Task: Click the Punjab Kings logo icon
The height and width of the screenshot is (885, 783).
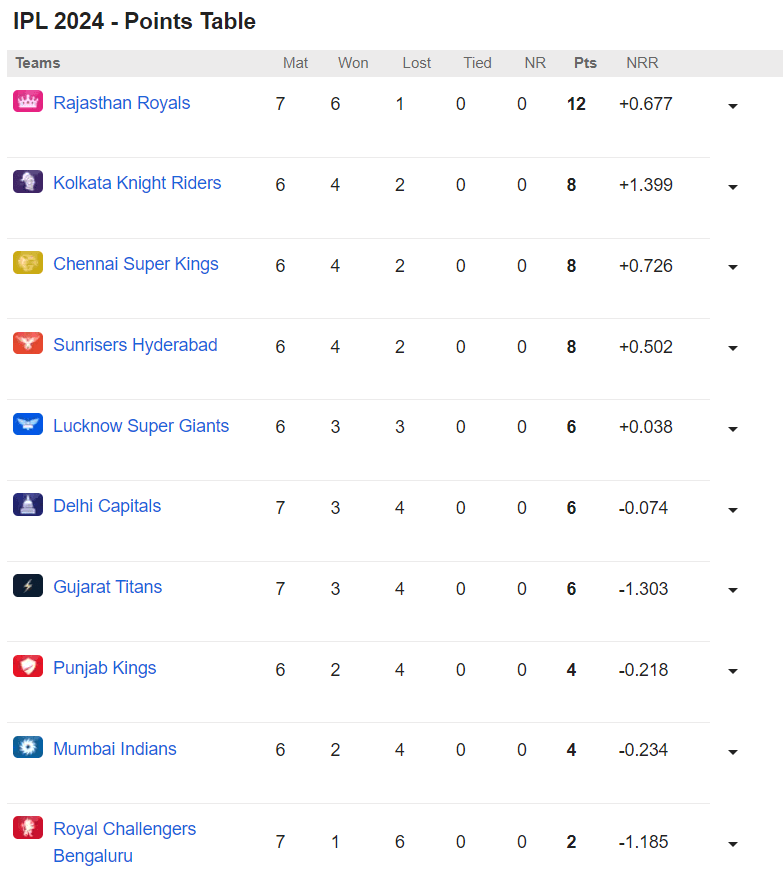Action: coord(28,667)
